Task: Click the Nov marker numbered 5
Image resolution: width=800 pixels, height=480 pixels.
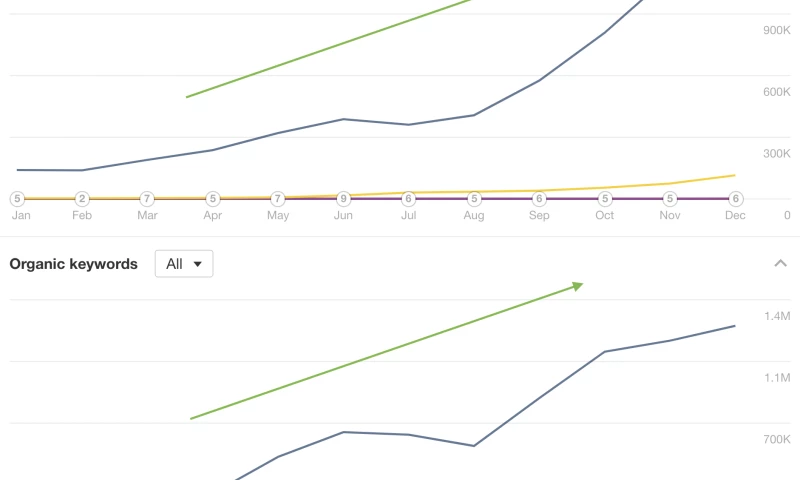Action: [x=670, y=198]
